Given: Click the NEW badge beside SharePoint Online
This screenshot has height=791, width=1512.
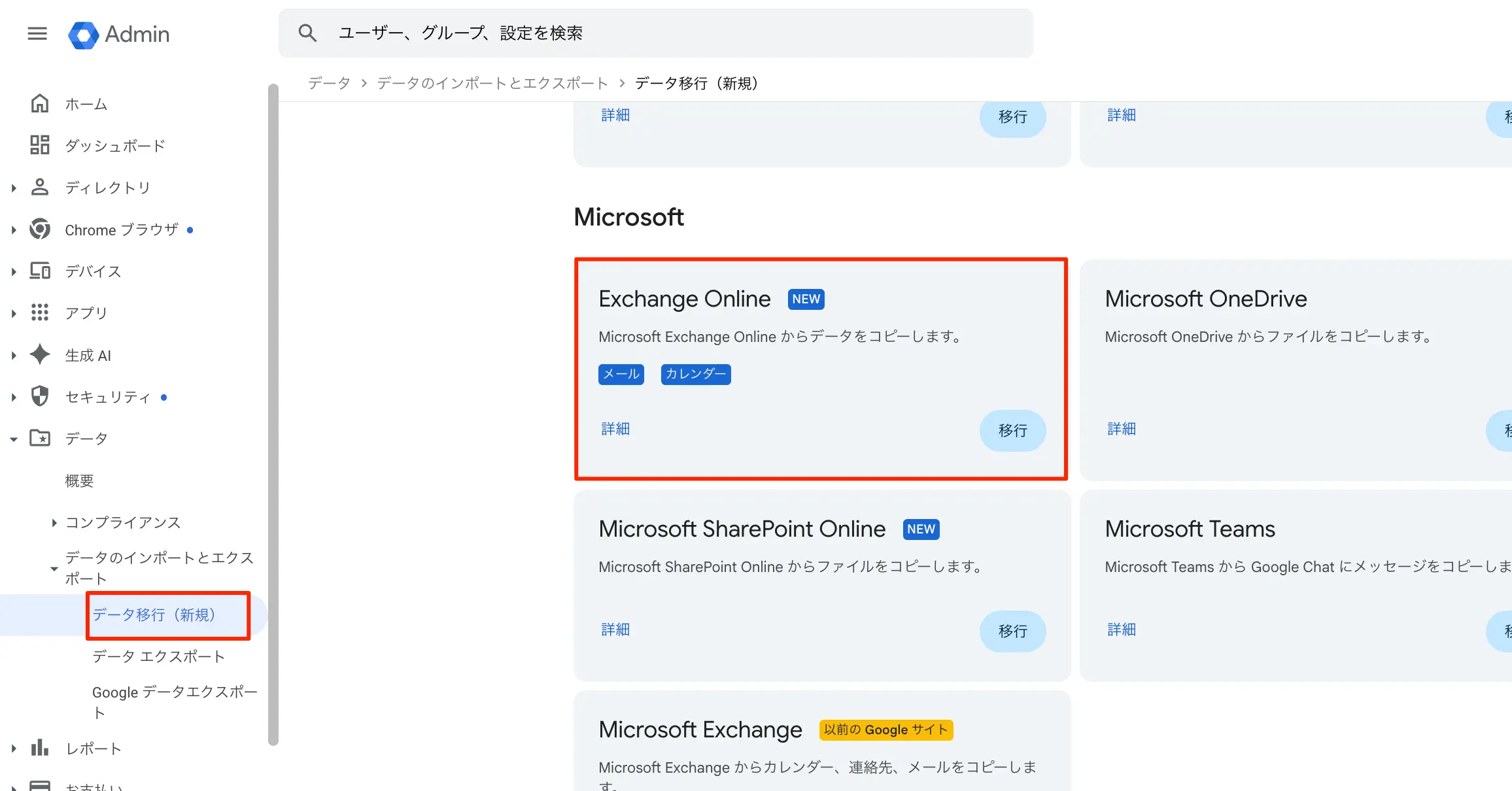Looking at the screenshot, I should point(921,529).
